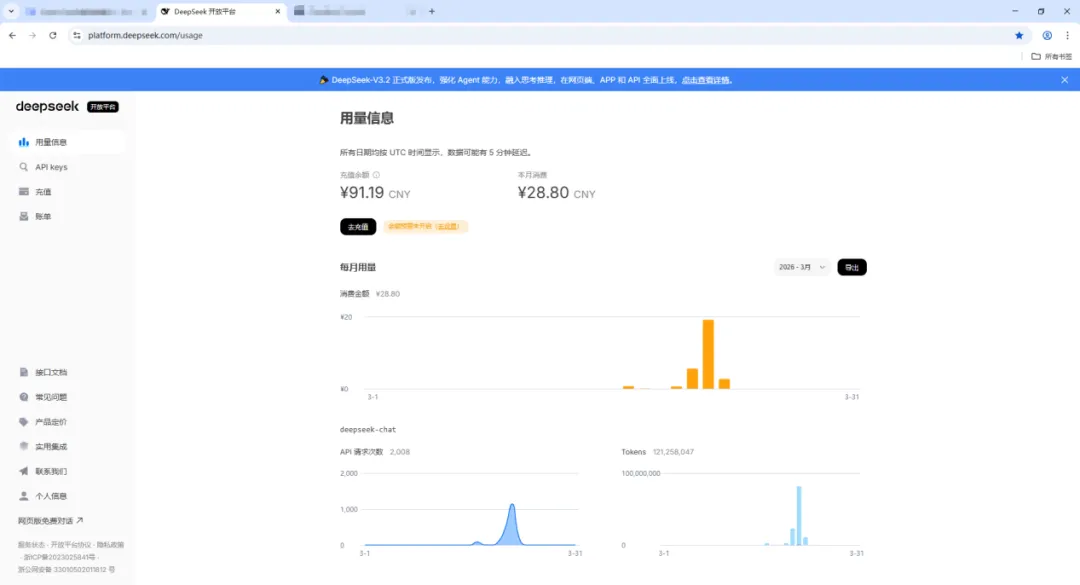Screen dimensions: 1080x585
Task: Click the API requests count 2,008
Action: pos(399,452)
